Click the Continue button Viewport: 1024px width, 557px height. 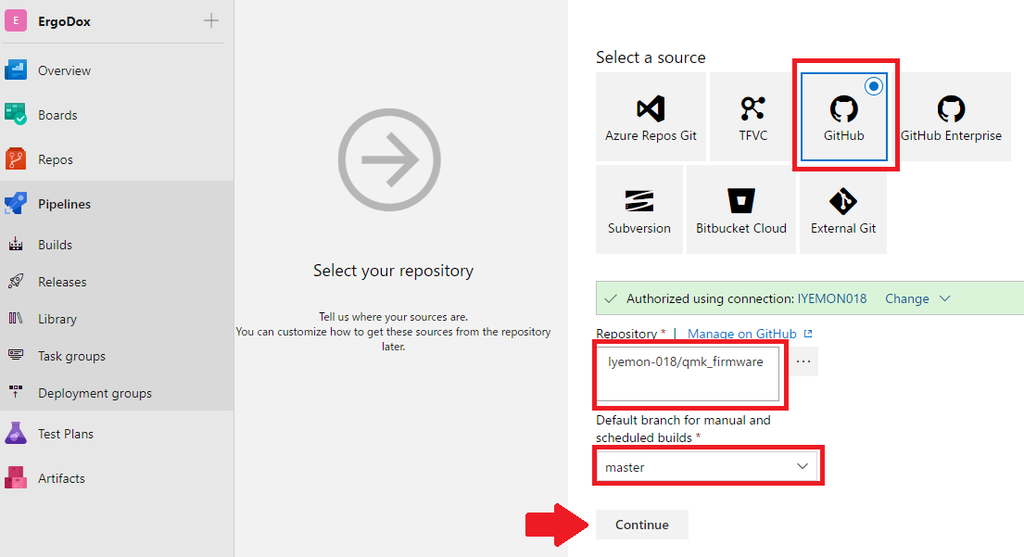pyautogui.click(x=642, y=524)
